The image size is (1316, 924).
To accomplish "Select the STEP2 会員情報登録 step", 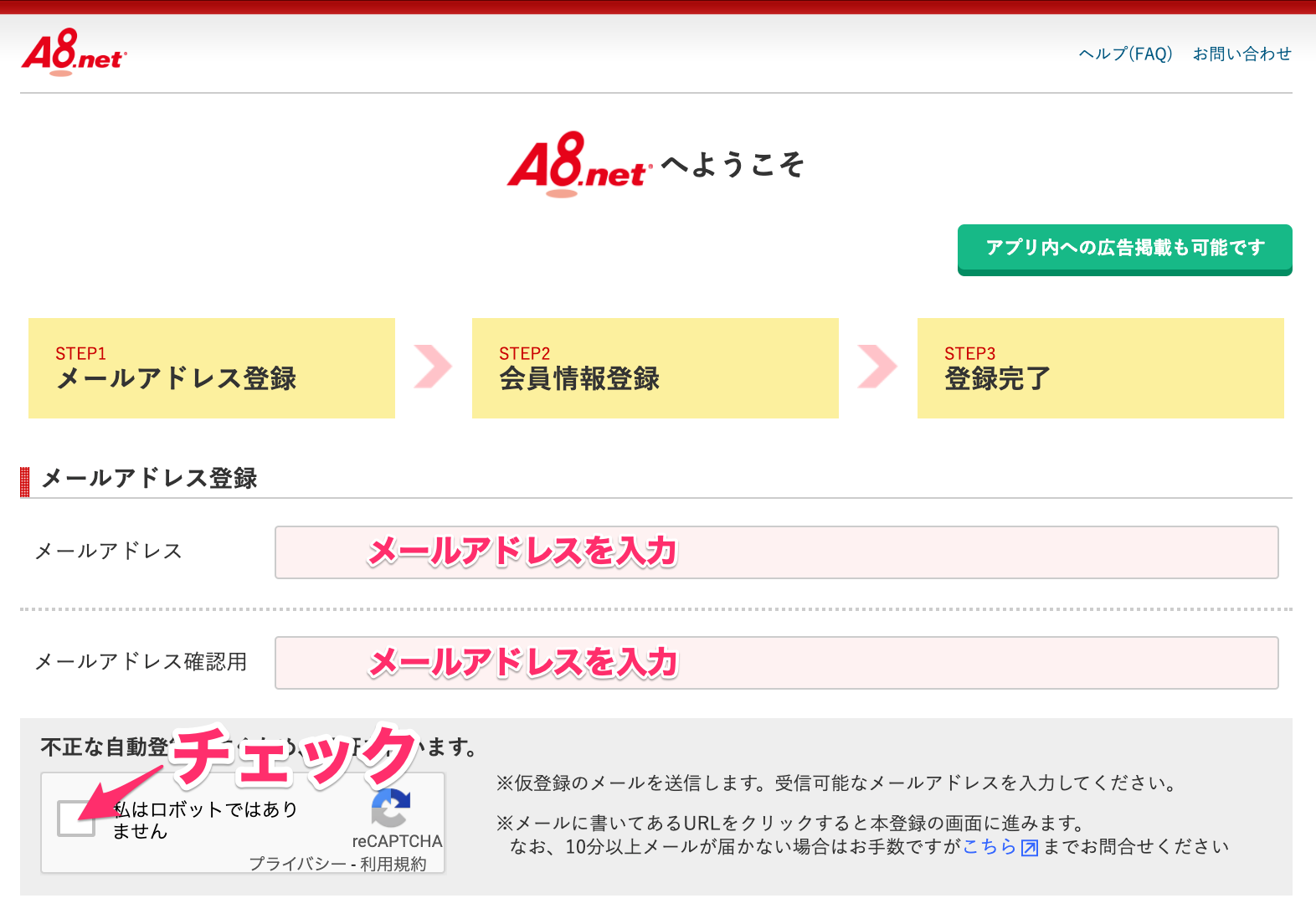I will pyautogui.click(x=655, y=368).
